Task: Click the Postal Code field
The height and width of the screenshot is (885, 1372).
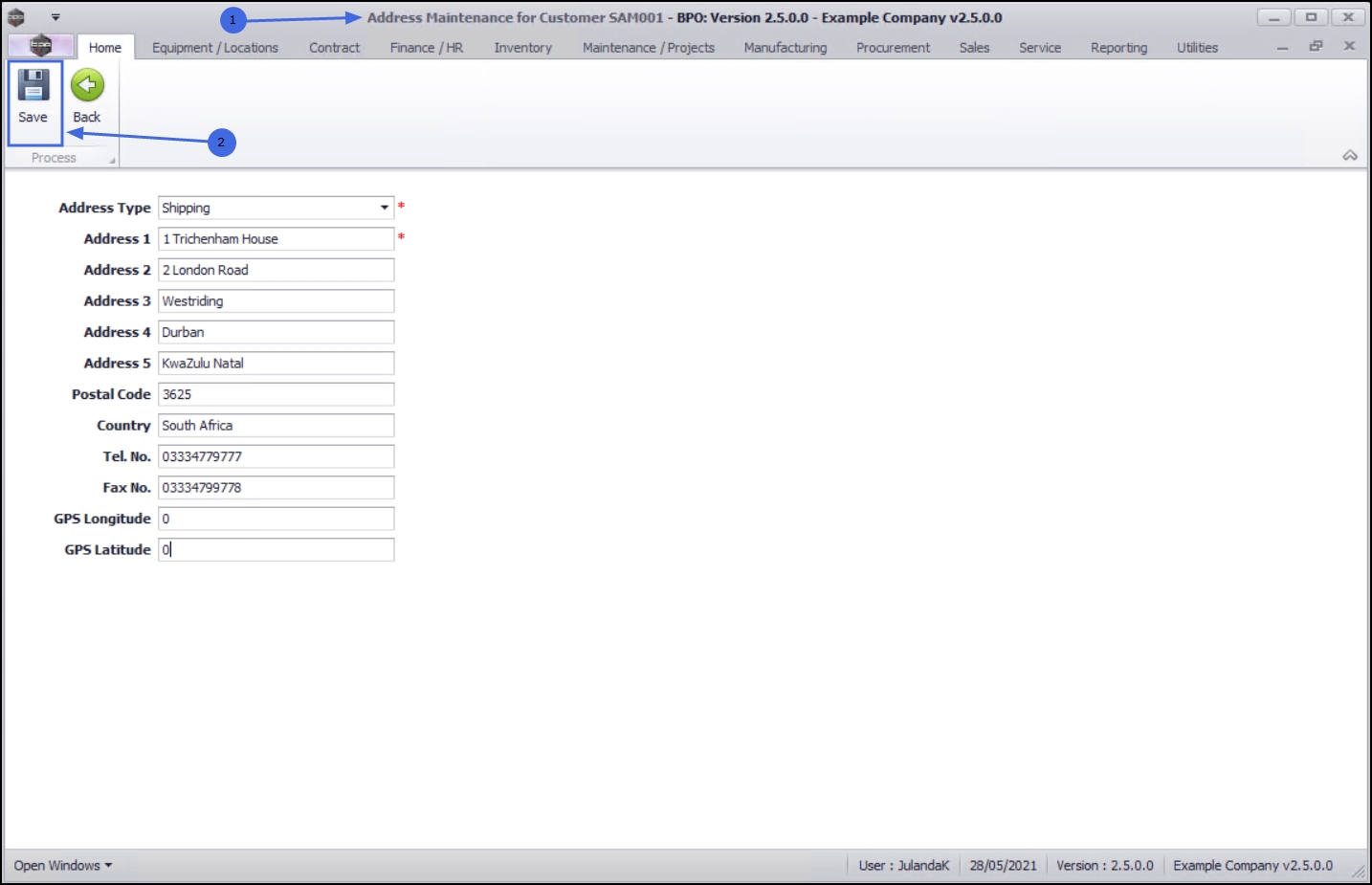Action: click(277, 394)
